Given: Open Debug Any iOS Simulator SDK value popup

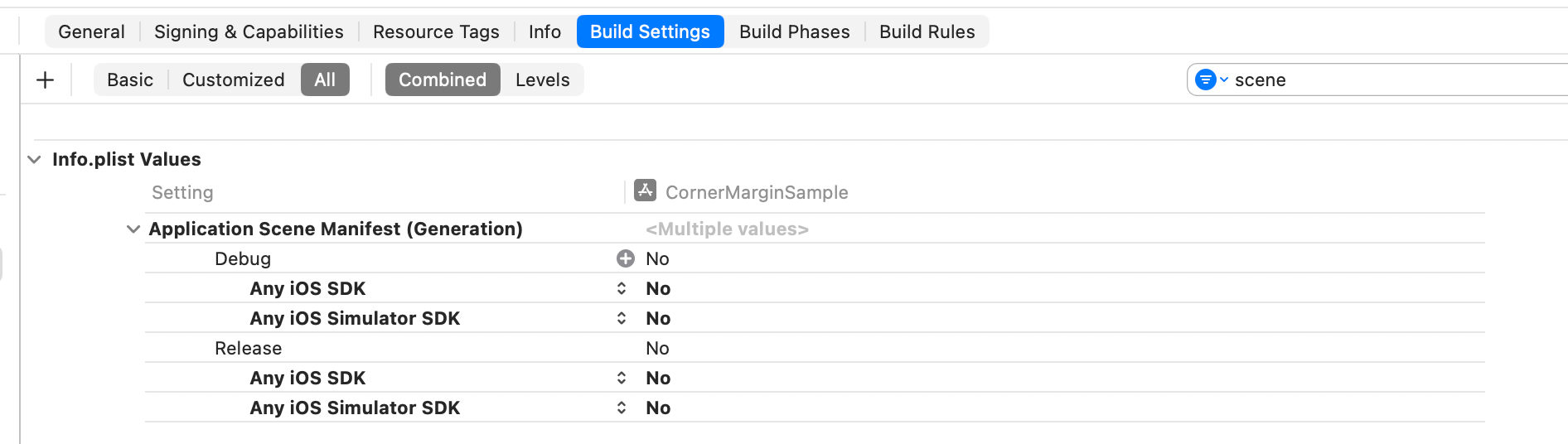Looking at the screenshot, I should pos(622,318).
